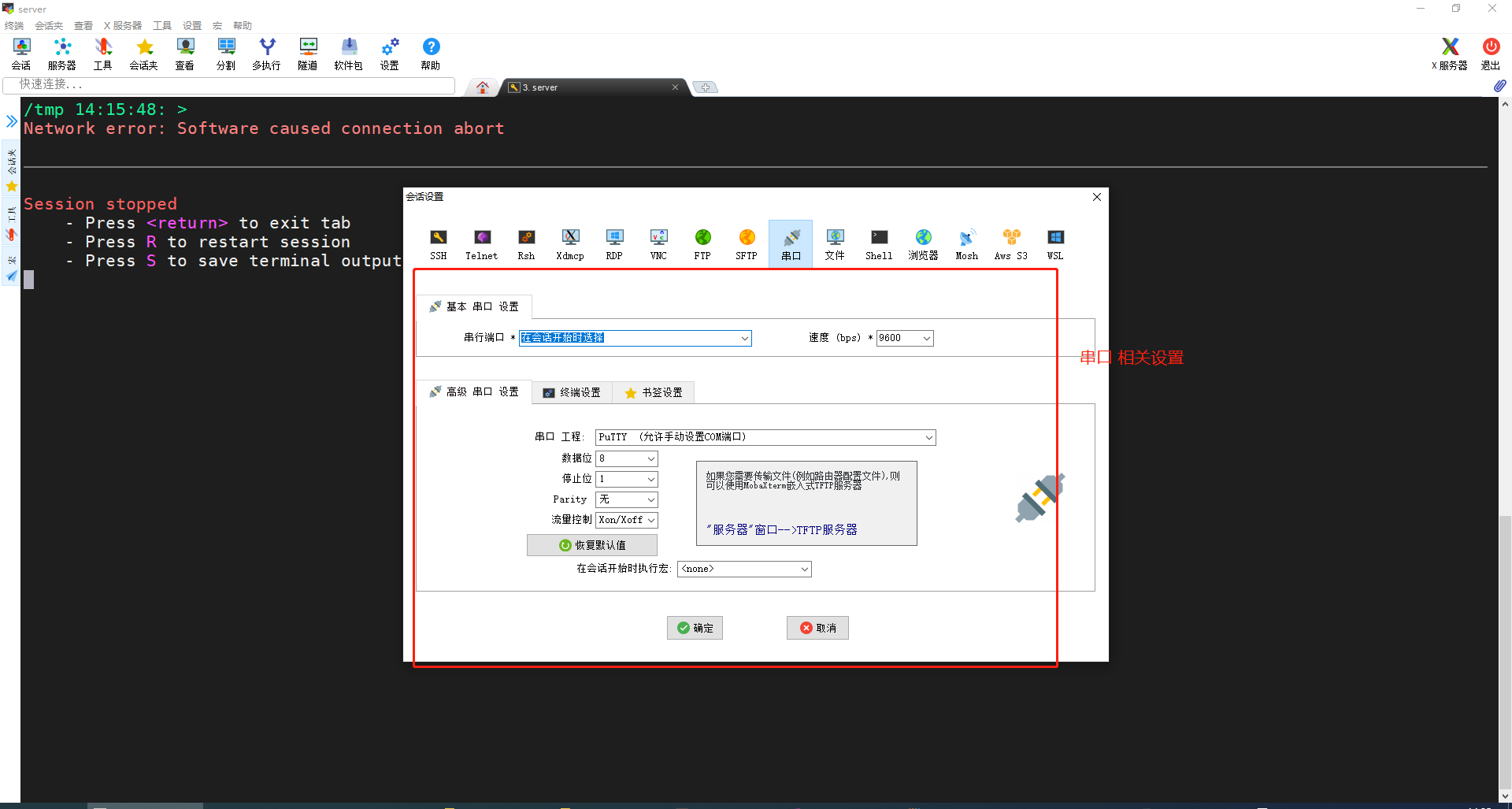
Task: Confirm with 确定 button
Action: pyautogui.click(x=695, y=628)
